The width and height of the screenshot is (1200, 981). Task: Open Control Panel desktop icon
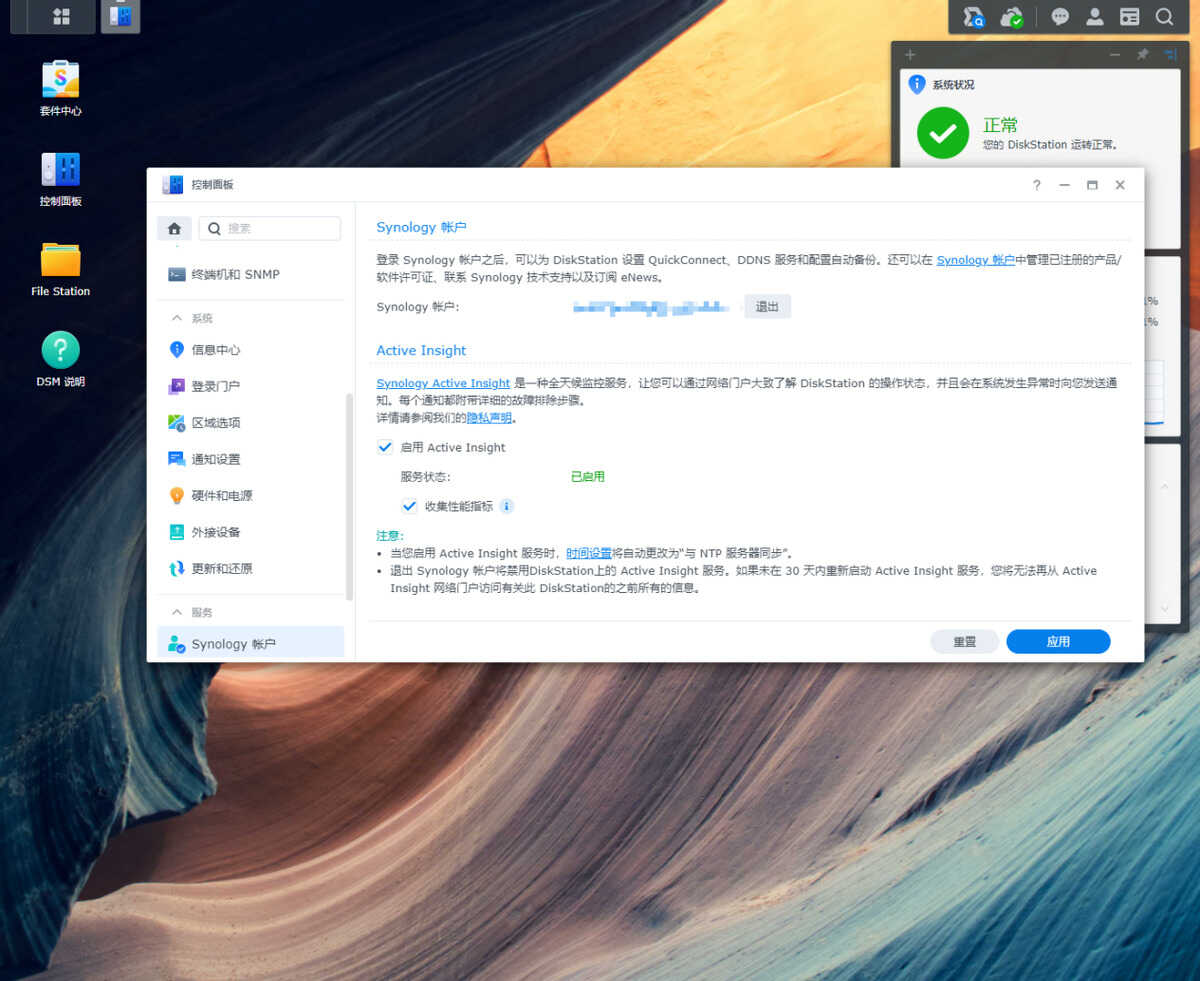coord(60,169)
